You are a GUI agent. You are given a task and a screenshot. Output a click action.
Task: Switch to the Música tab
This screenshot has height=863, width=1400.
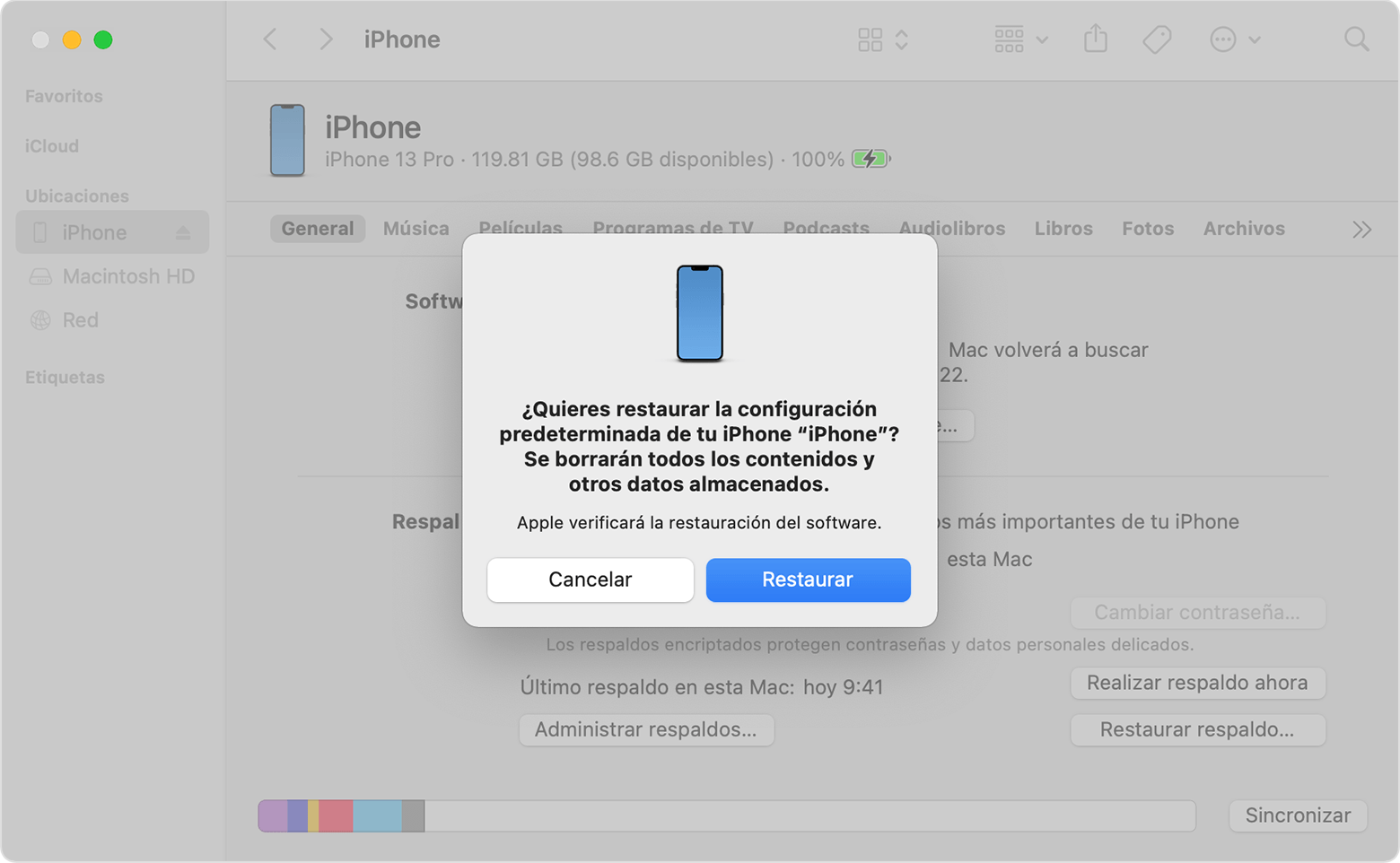(416, 229)
